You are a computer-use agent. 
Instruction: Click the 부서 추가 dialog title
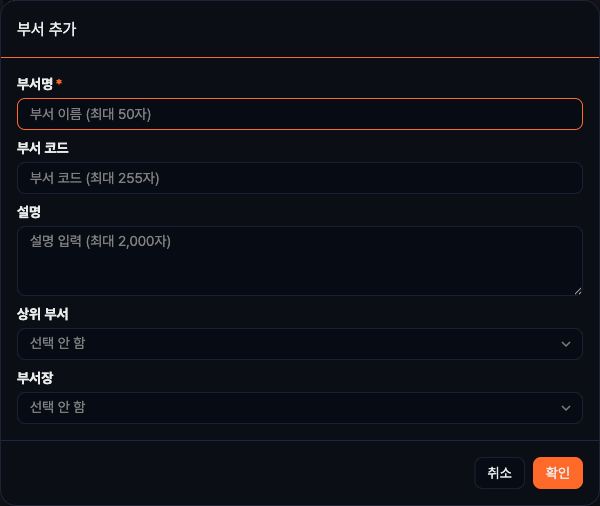(x=47, y=28)
